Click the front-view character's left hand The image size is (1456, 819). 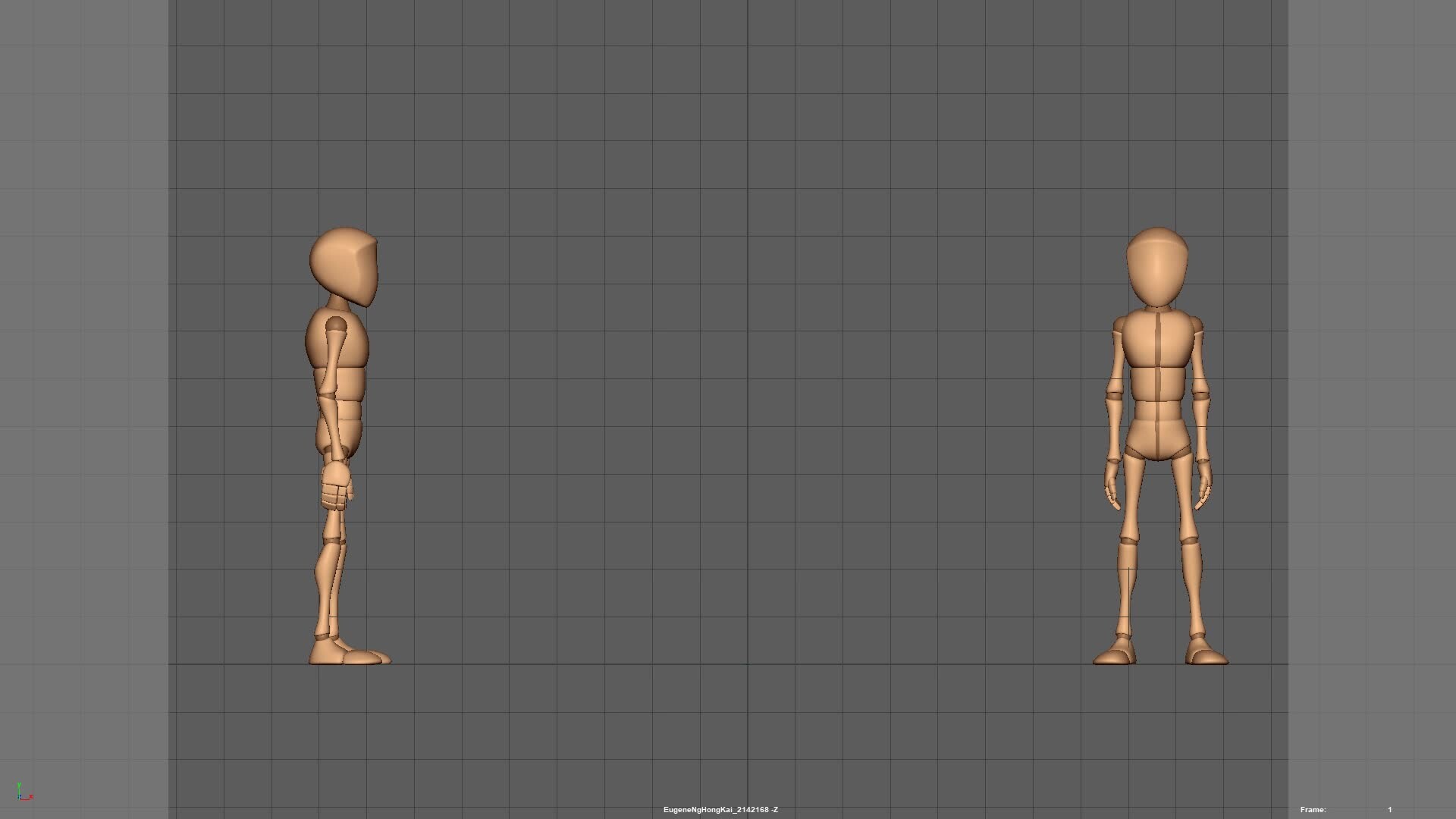pyautogui.click(x=1204, y=485)
